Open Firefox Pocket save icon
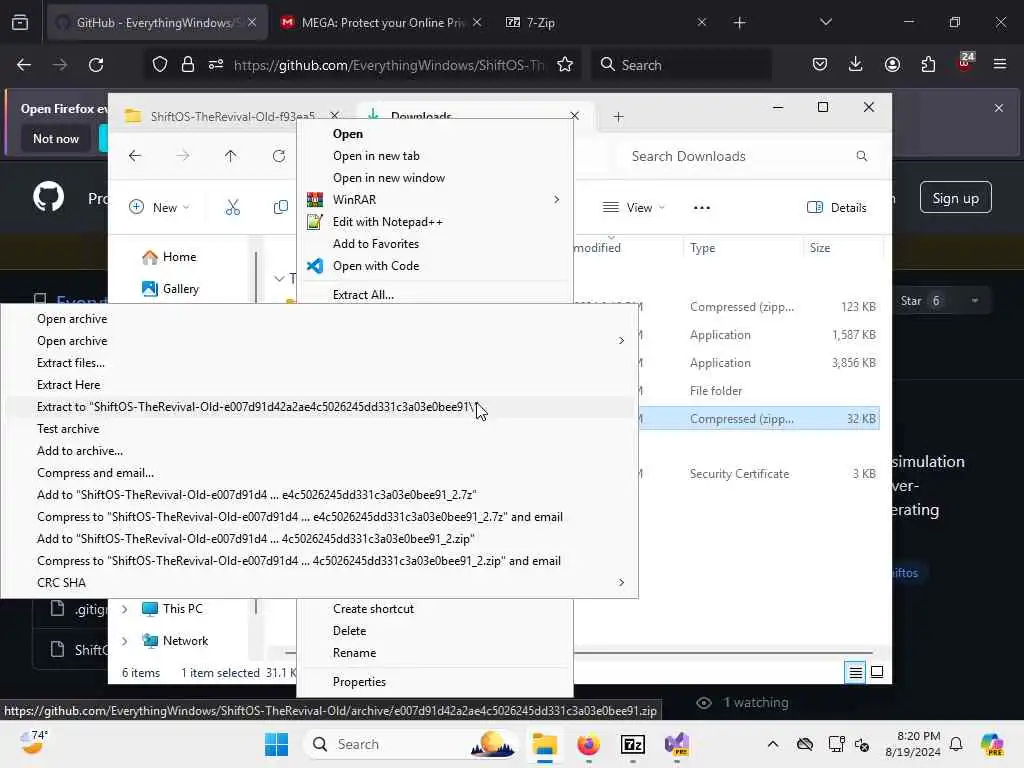The width and height of the screenshot is (1024, 768). click(x=820, y=64)
